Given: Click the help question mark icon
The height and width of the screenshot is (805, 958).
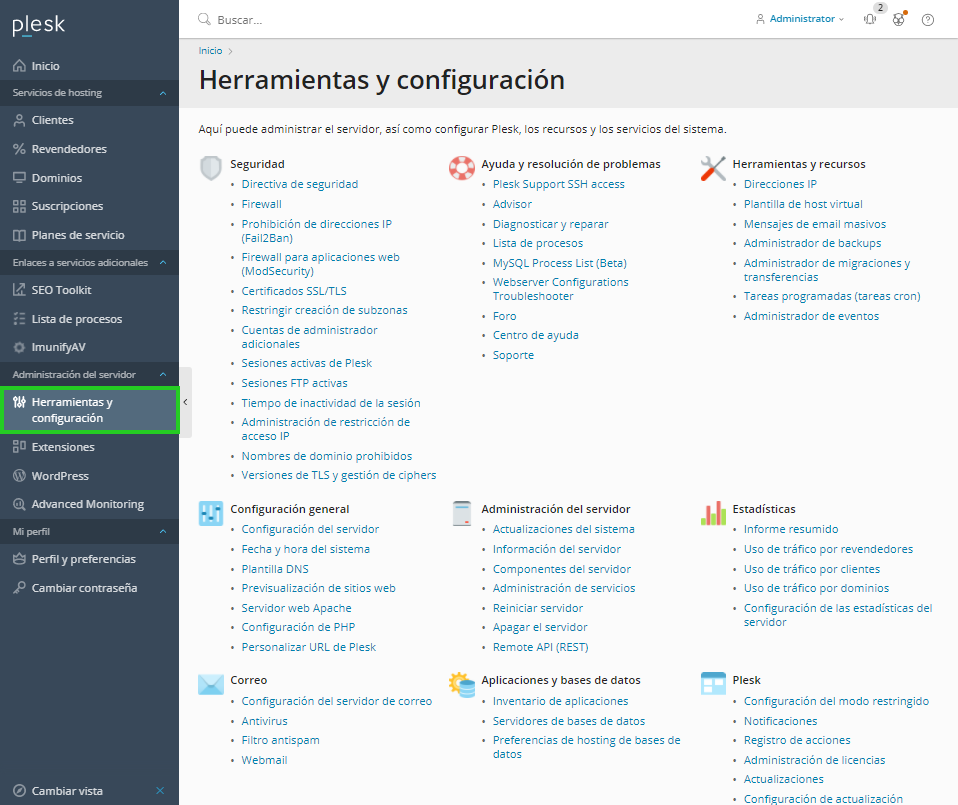Looking at the screenshot, I should (x=927, y=20).
